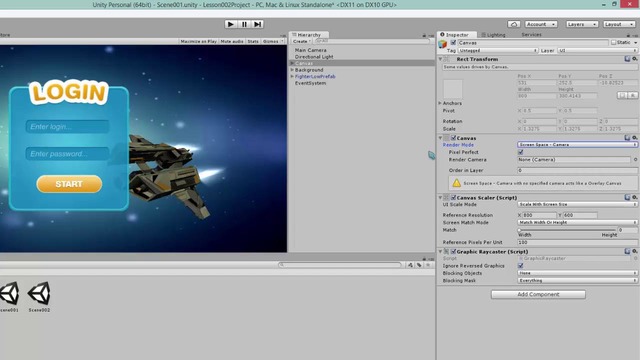This screenshot has width=640, height=360.
Task: Toggle Graphic Raycaster component enabled checkbox
Action: (x=453, y=251)
